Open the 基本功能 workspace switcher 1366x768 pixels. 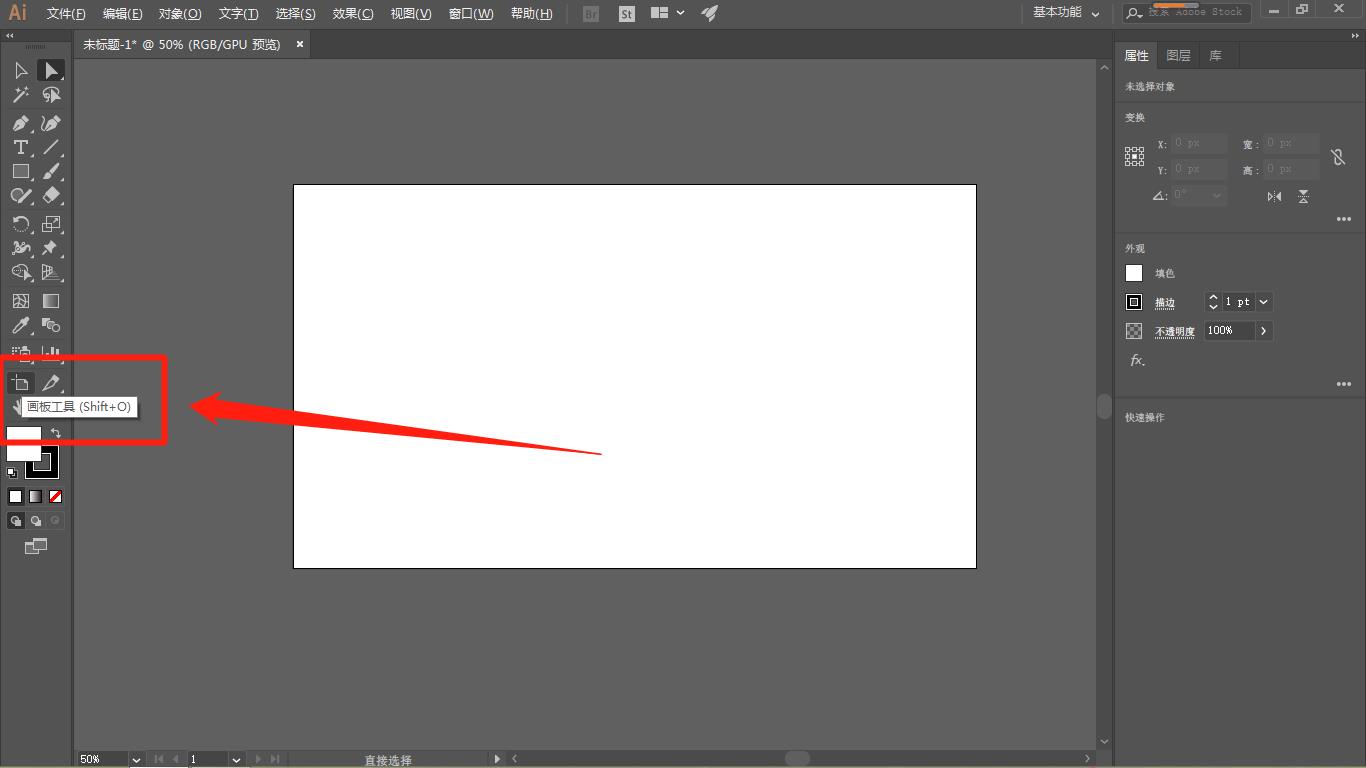point(1066,13)
